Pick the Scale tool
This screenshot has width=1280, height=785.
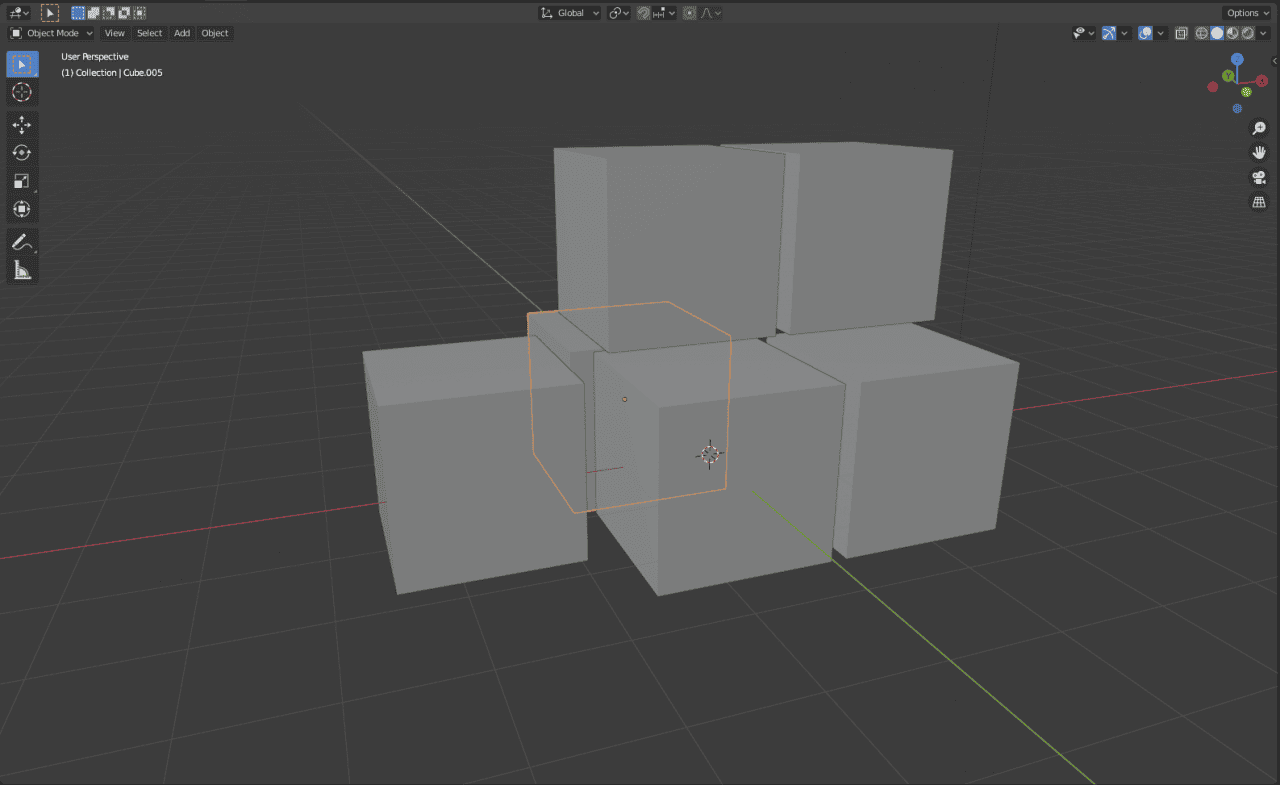tap(22, 180)
